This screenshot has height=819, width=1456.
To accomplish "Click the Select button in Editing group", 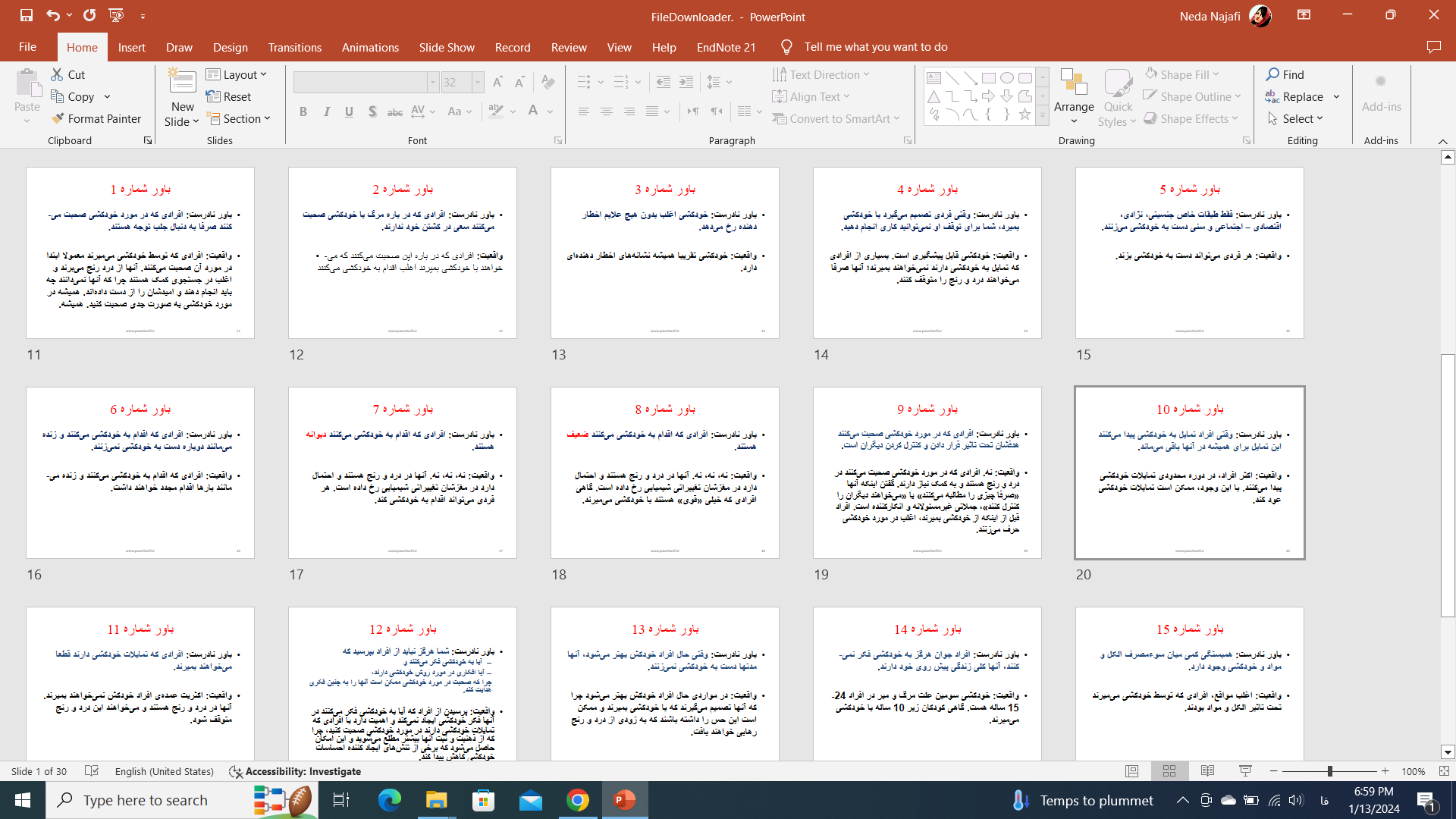I will coord(1297,118).
